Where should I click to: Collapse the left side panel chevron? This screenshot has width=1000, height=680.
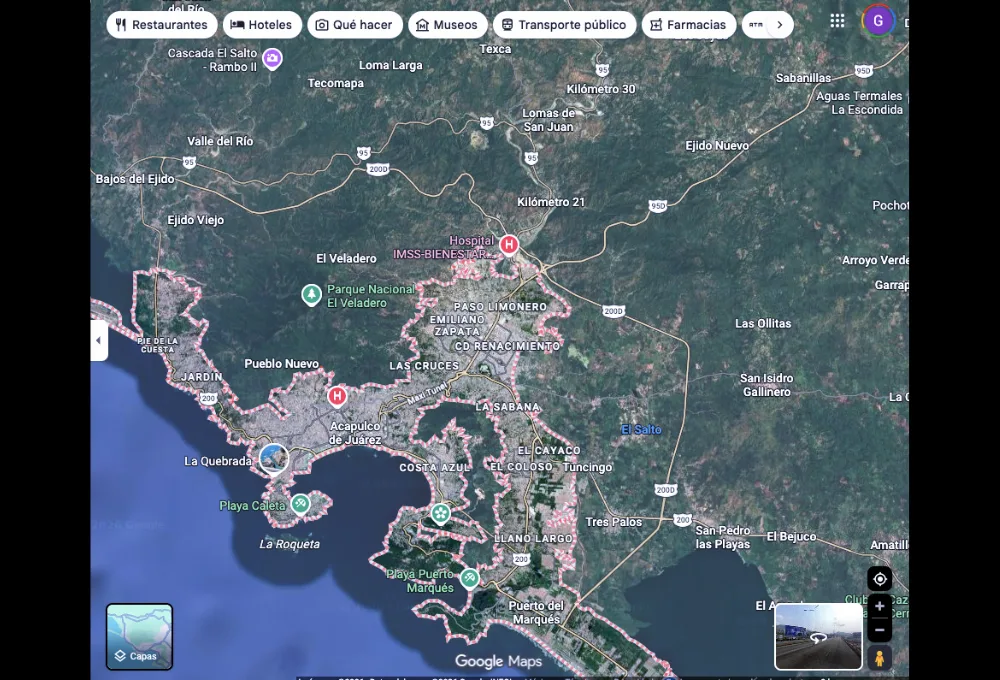coord(98,341)
